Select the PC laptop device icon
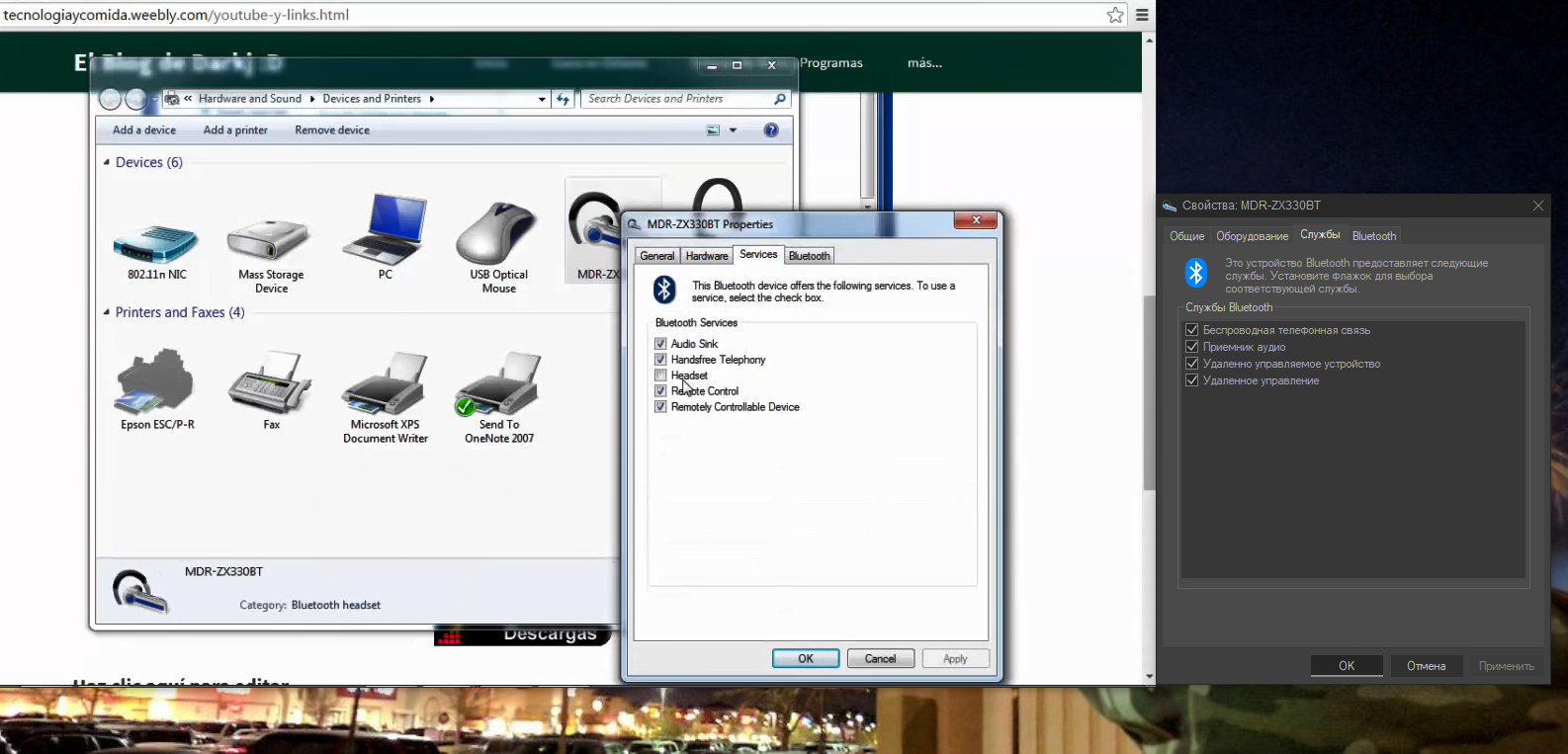The width and height of the screenshot is (1568, 754). 385,229
